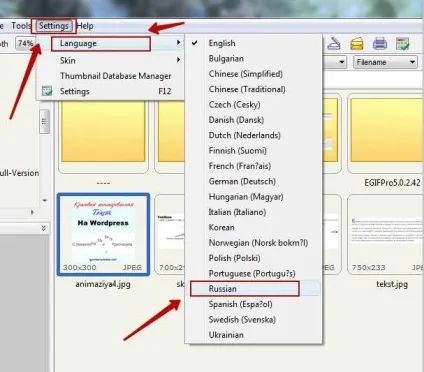424x372 pixels.
Task: Click the scanner toolbar icon
Action: 334,44
